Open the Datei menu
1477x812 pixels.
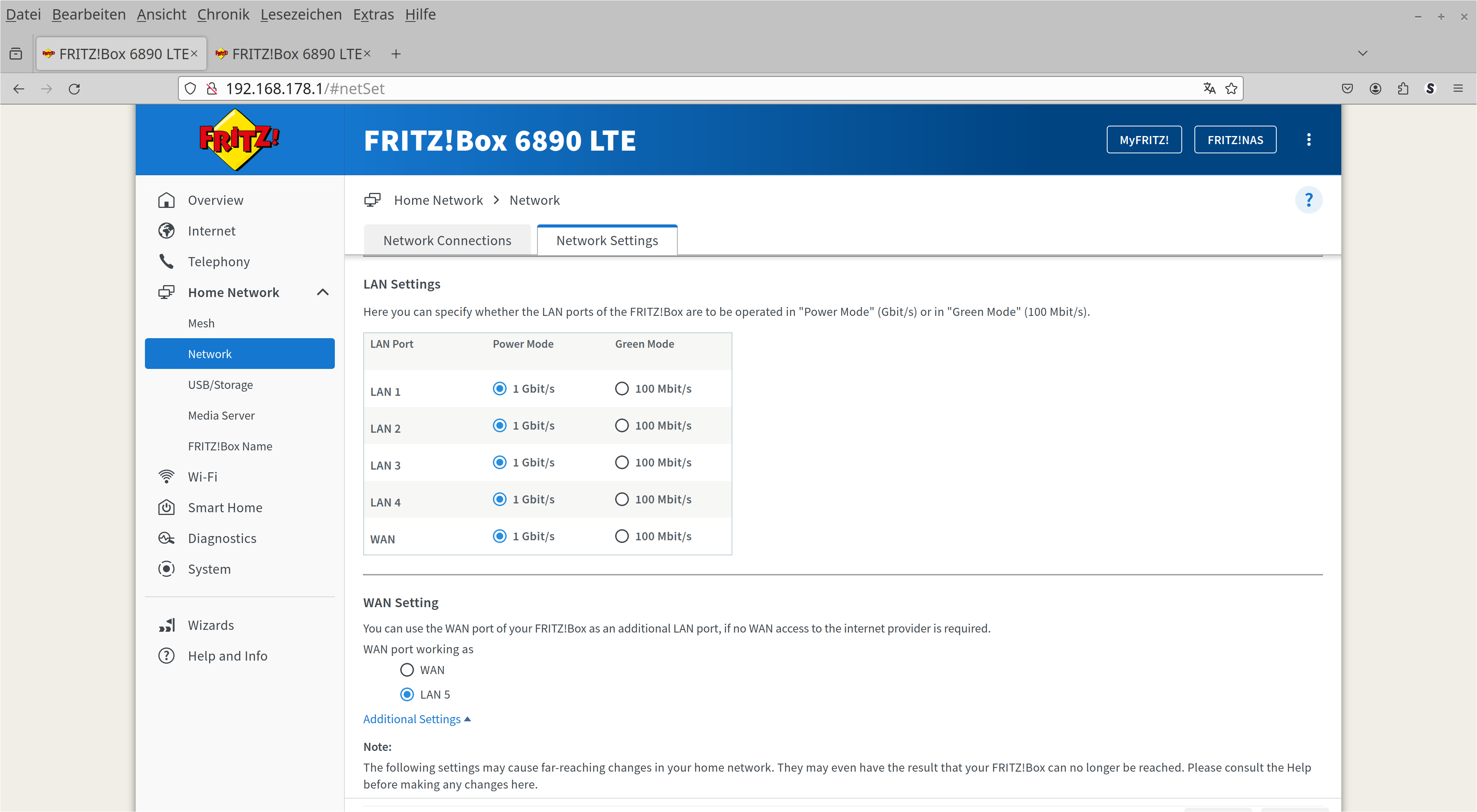[x=23, y=14]
